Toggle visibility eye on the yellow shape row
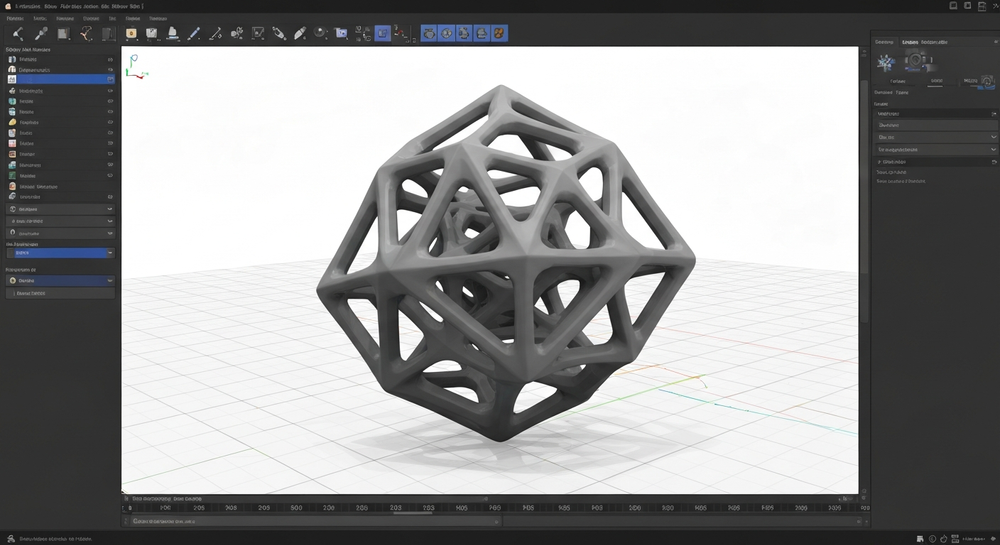 [110, 122]
